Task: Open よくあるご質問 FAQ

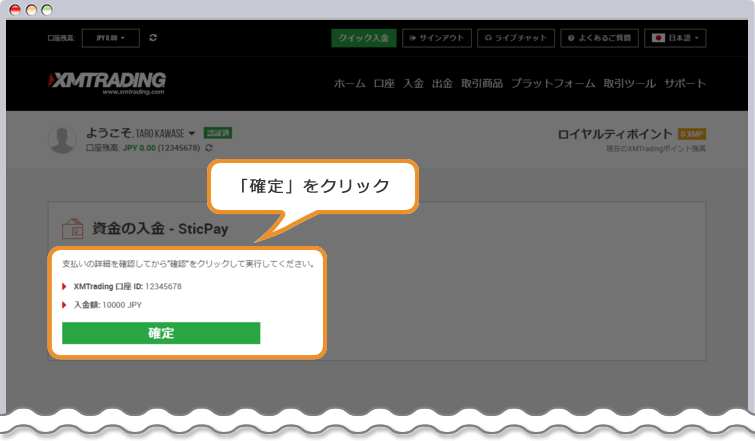Action: click(599, 38)
